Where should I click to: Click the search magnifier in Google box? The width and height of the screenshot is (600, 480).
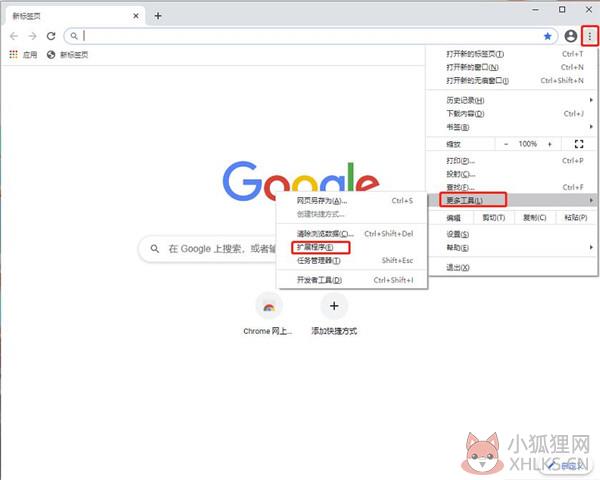pyautogui.click(x=155, y=249)
